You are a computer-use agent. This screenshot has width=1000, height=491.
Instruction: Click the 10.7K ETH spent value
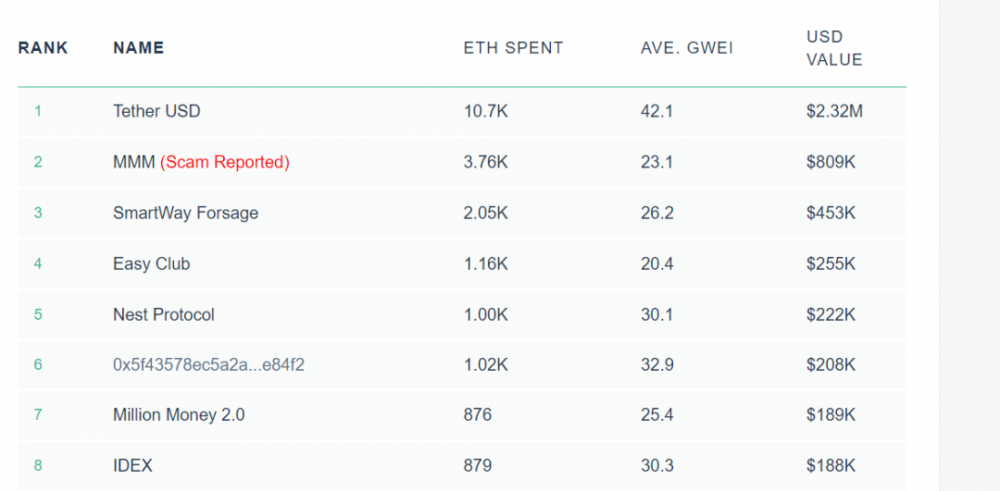(486, 111)
